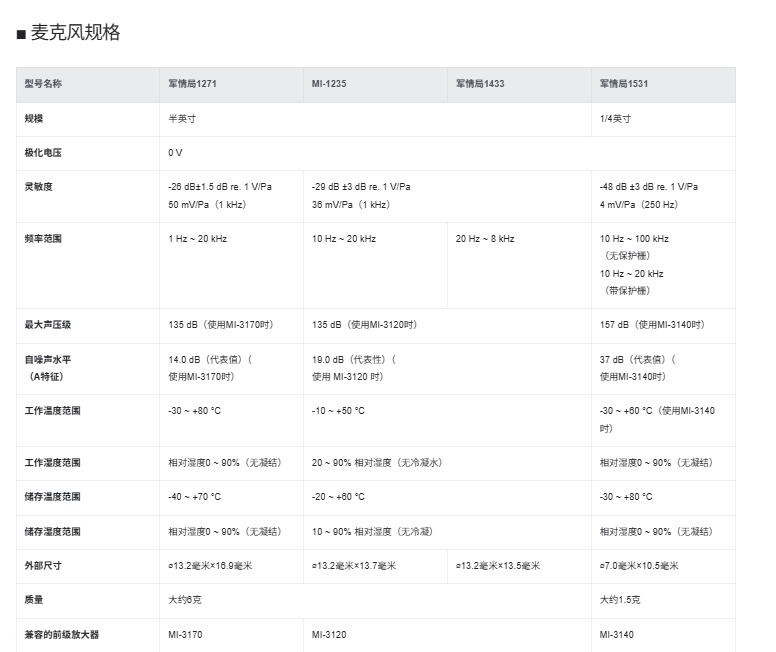Select the 极化电压 row label

(43, 152)
